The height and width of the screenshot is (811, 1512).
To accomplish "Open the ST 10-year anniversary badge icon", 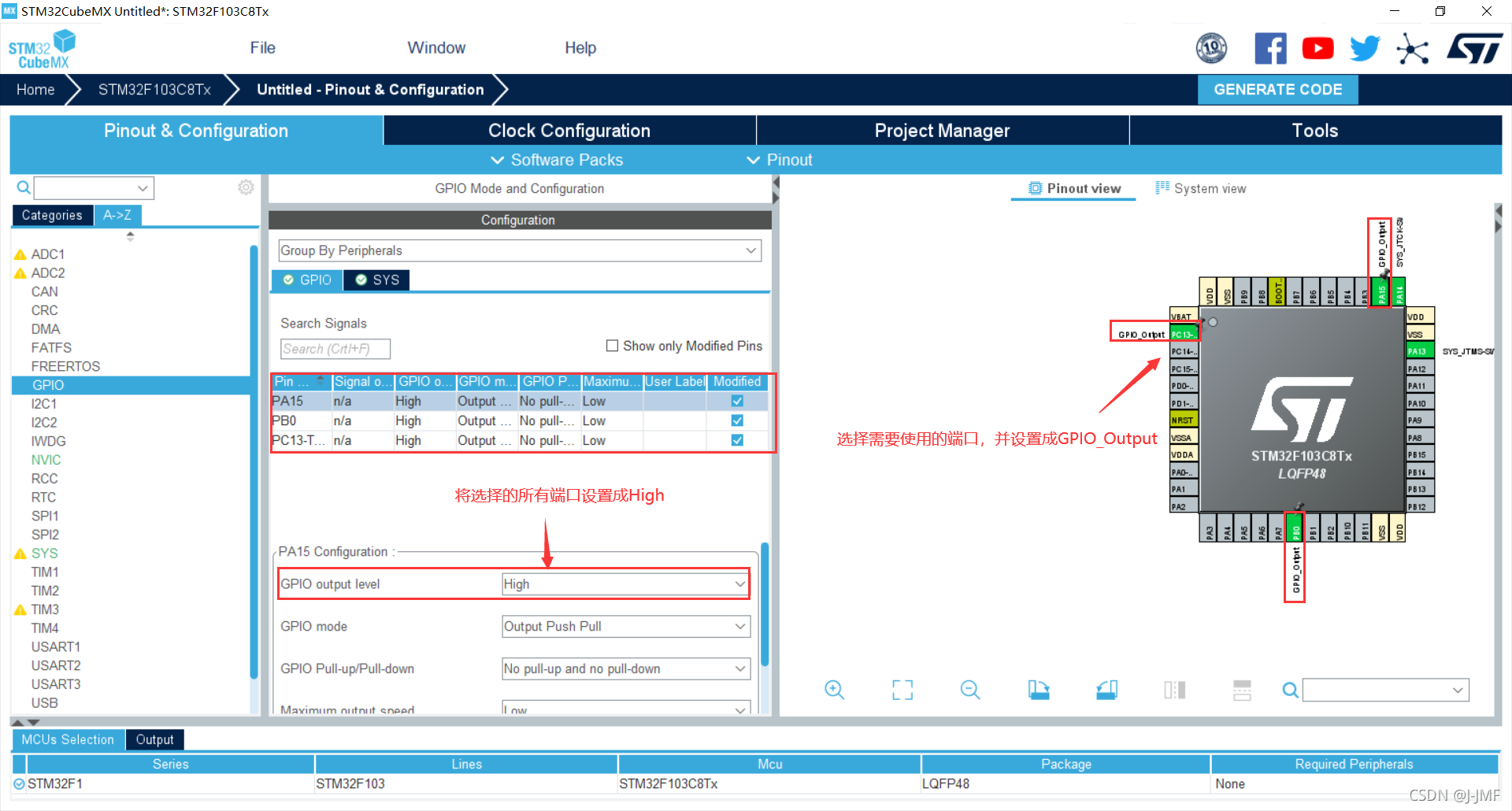I will point(1211,48).
